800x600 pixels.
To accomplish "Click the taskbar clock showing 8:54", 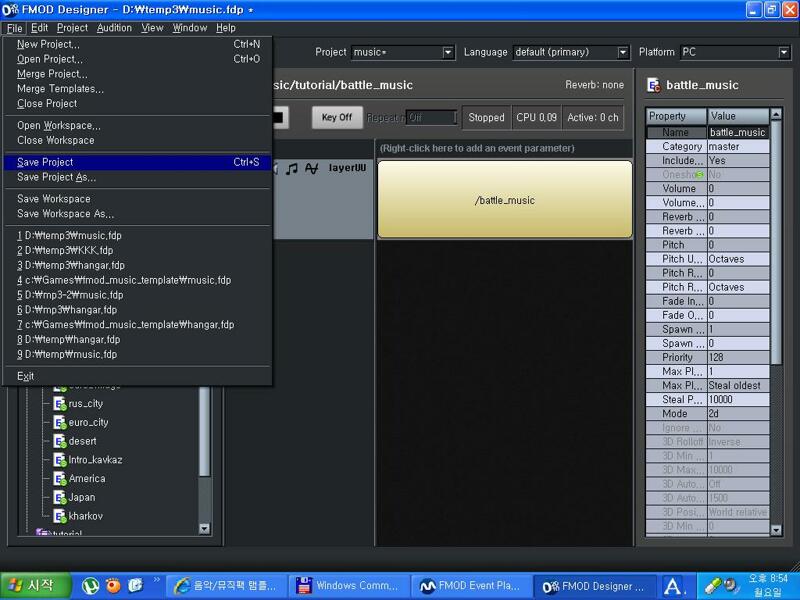I will coord(768,579).
